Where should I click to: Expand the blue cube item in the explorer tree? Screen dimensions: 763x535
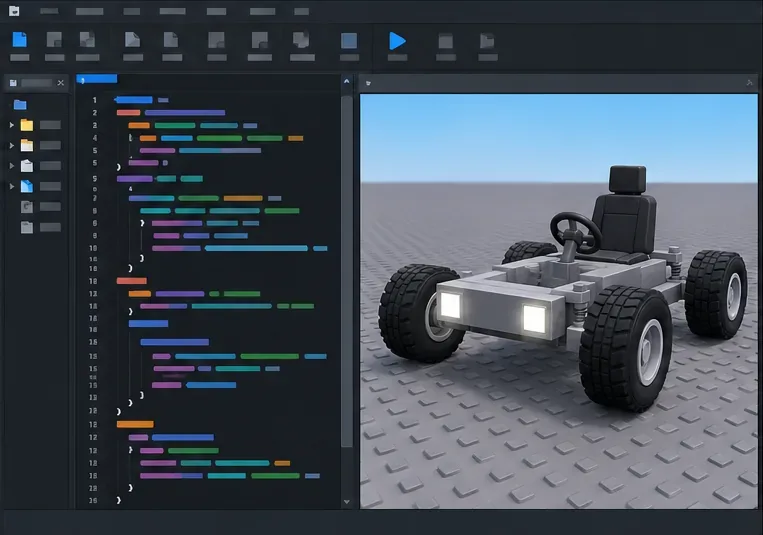pos(12,186)
